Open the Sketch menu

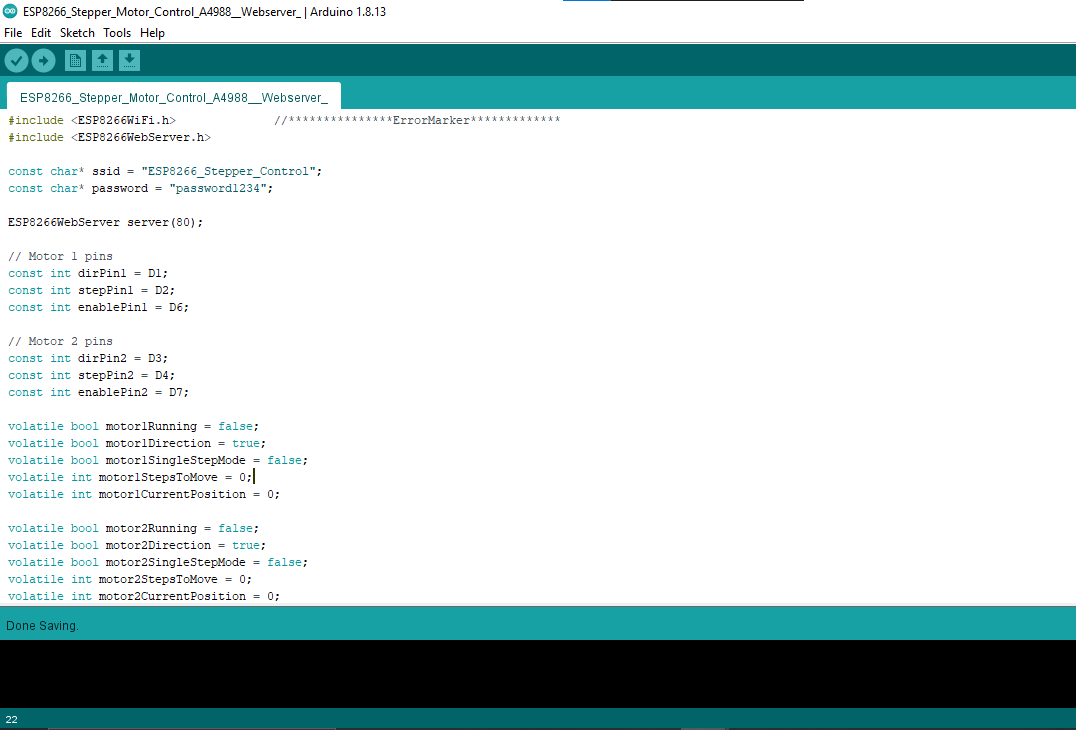tap(77, 33)
